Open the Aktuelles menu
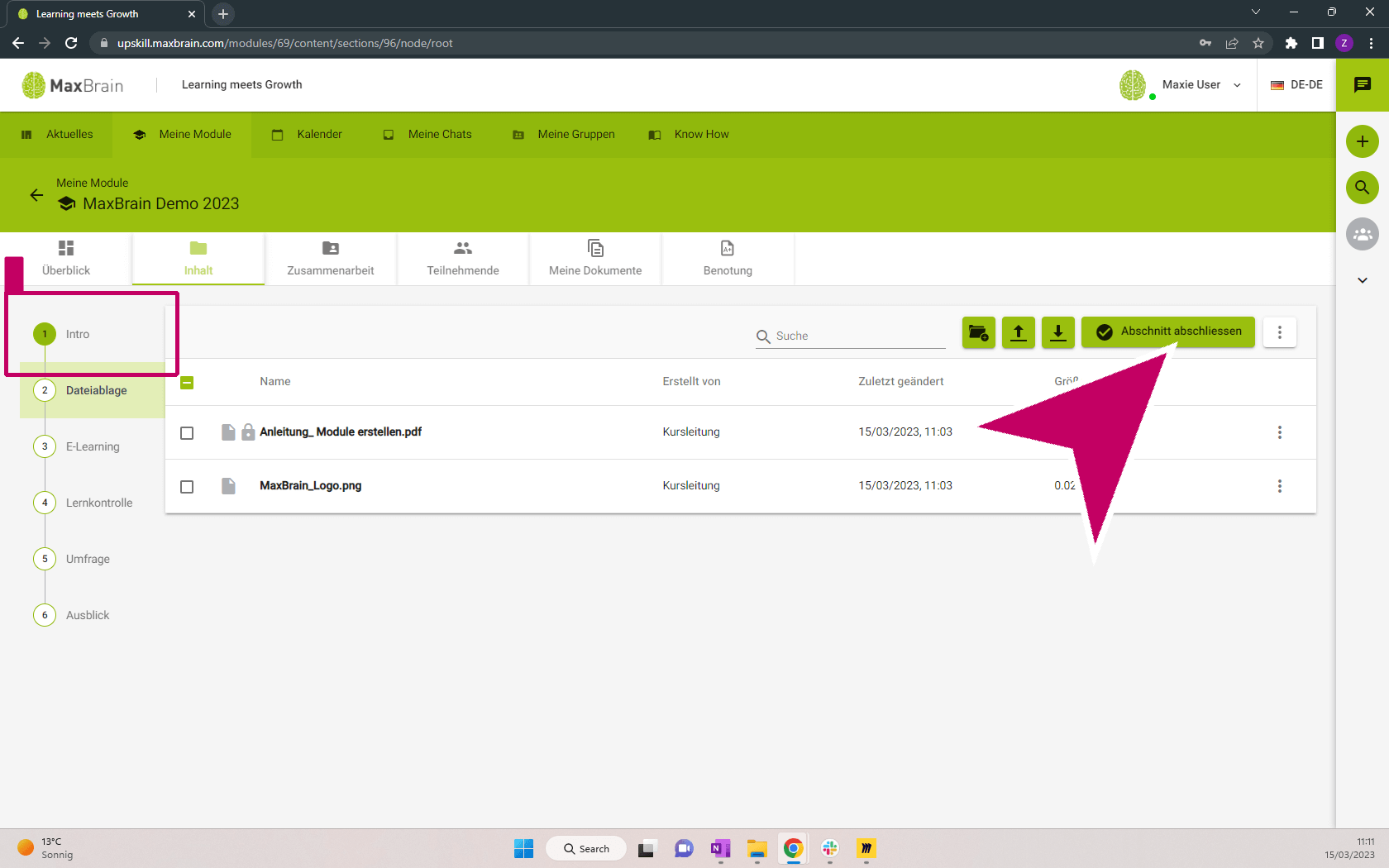1389x868 pixels. click(56, 135)
